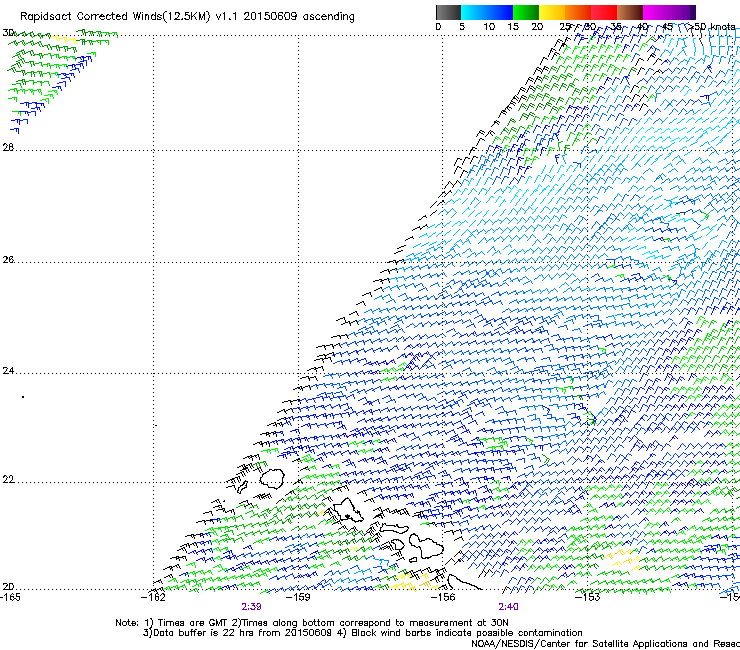Click the '15' legend scale label

[x=513, y=27]
